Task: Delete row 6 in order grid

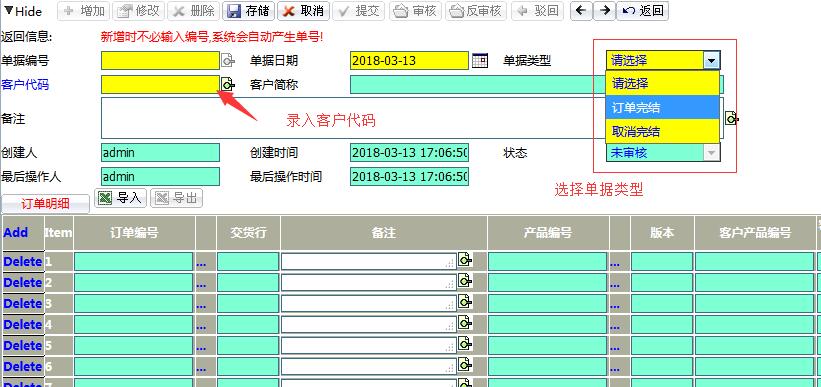Action: [x=23, y=367]
